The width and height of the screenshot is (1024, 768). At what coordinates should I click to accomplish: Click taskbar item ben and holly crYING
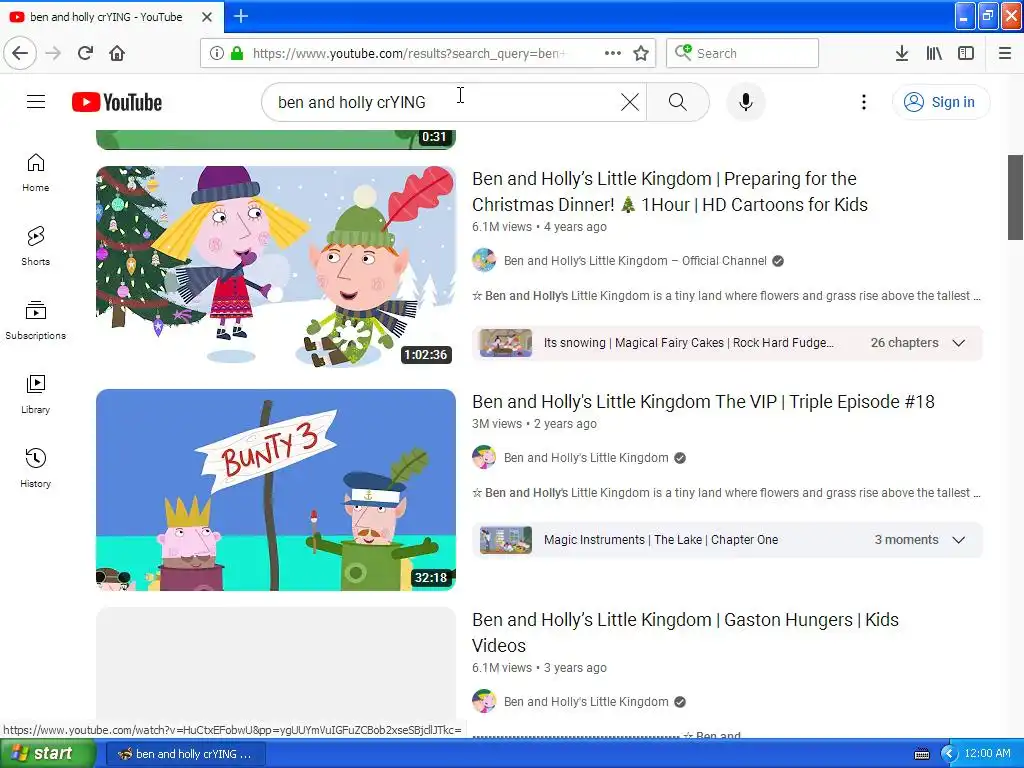pos(185,754)
